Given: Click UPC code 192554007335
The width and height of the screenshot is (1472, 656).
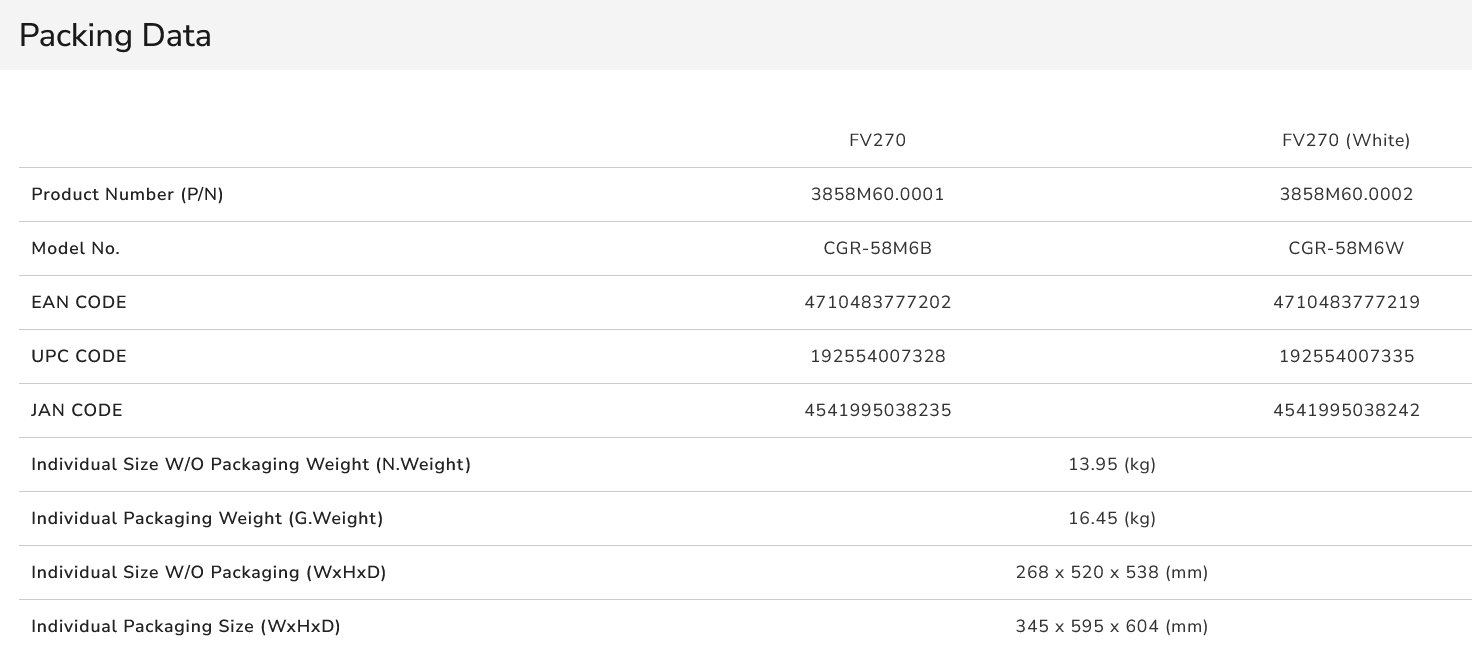Looking at the screenshot, I should point(1346,357).
